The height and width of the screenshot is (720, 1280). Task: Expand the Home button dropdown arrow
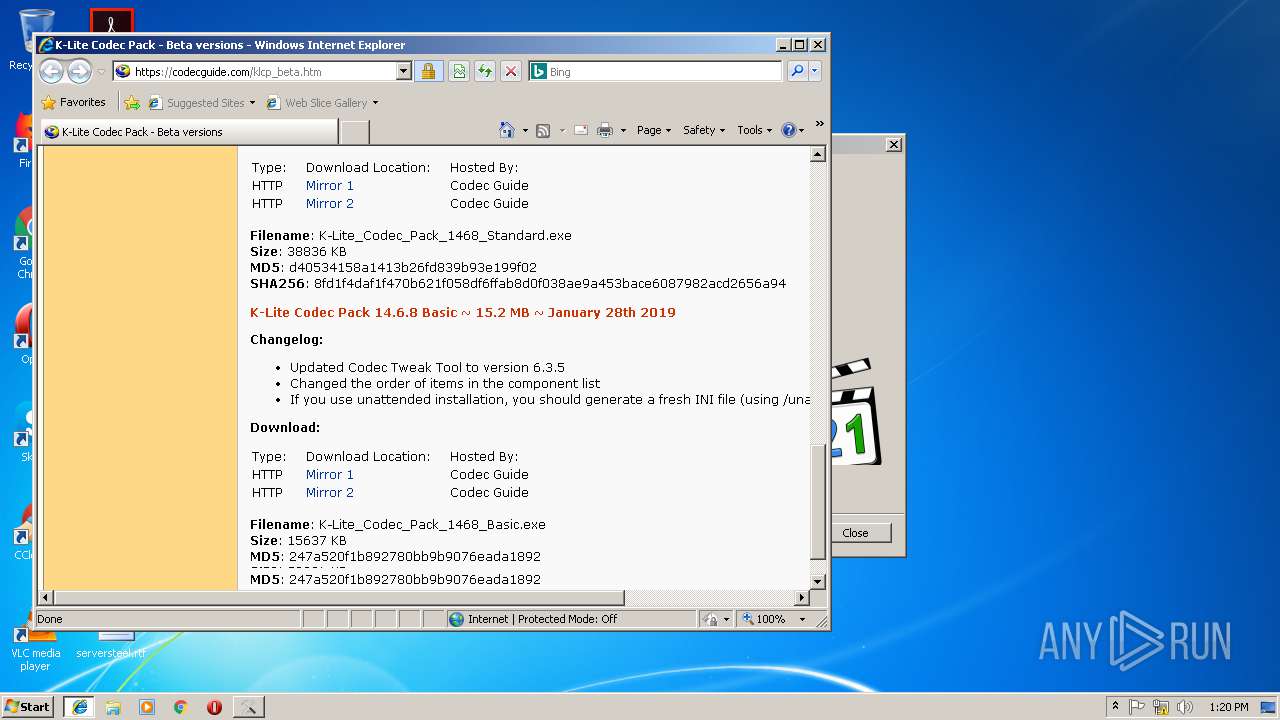[525, 130]
